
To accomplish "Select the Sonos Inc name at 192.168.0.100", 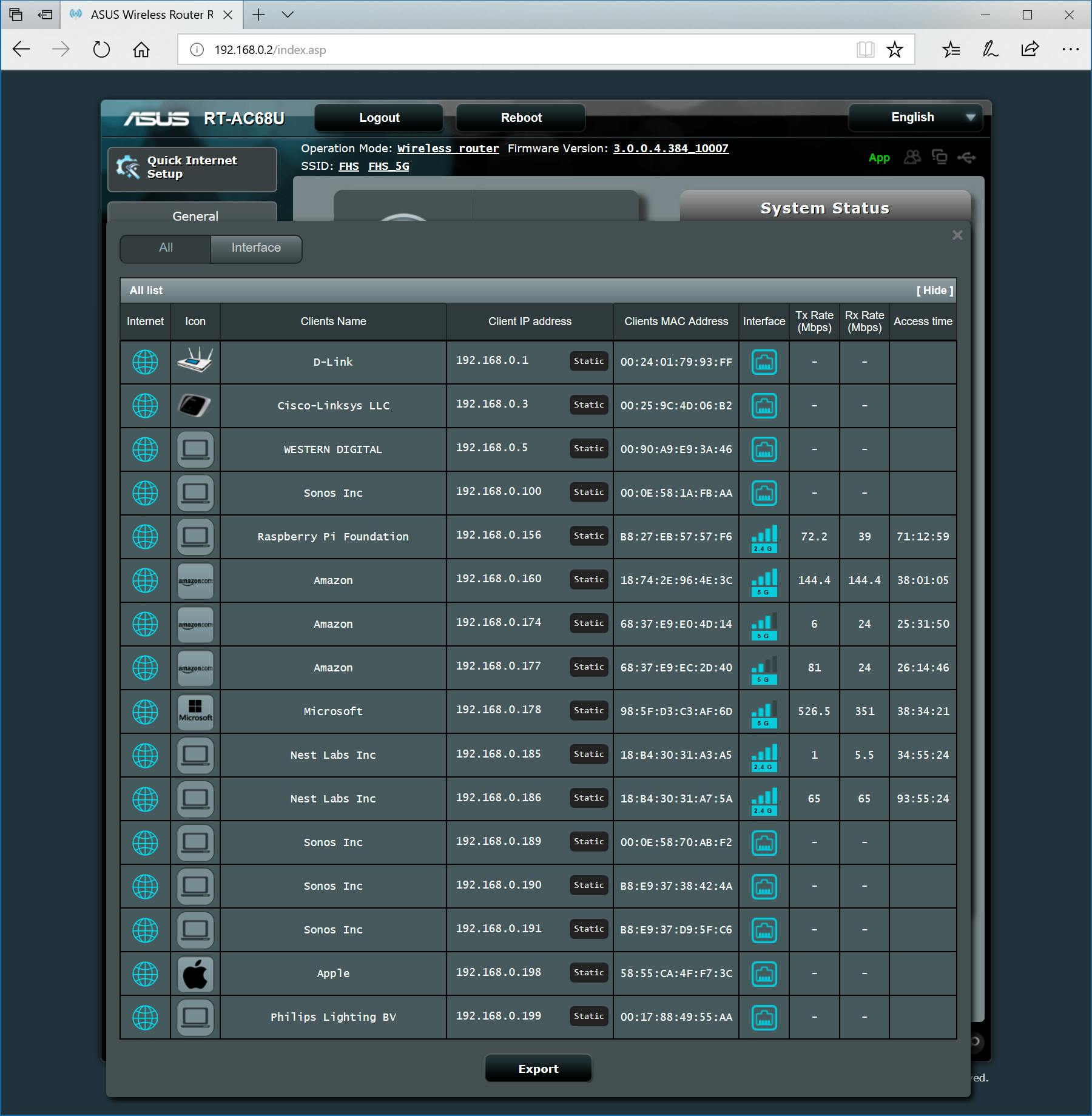I will click(x=333, y=493).
